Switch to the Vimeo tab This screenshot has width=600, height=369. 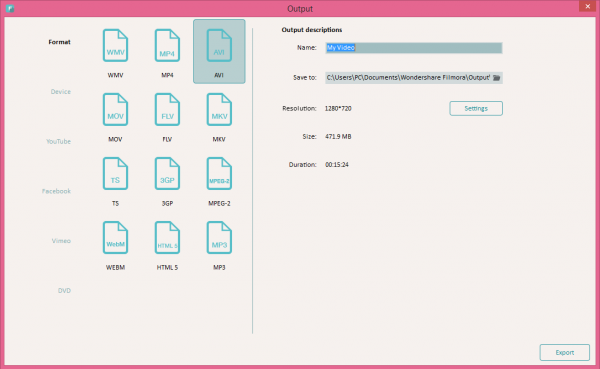pos(61,241)
